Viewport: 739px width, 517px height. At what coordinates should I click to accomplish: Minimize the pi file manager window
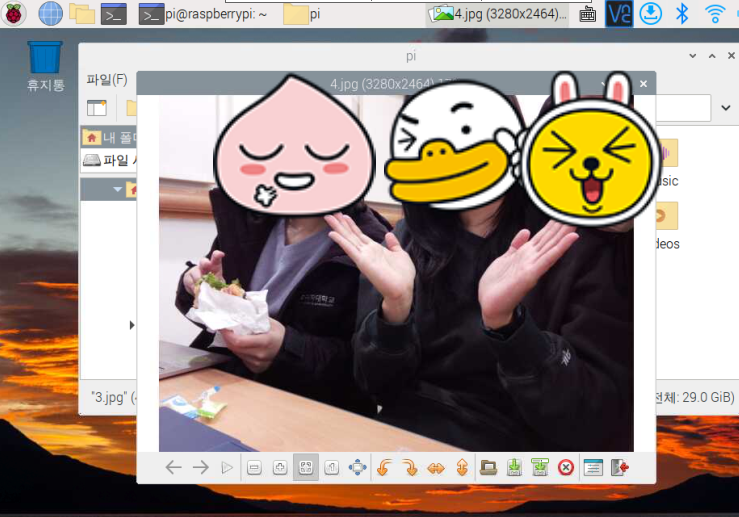click(692, 56)
